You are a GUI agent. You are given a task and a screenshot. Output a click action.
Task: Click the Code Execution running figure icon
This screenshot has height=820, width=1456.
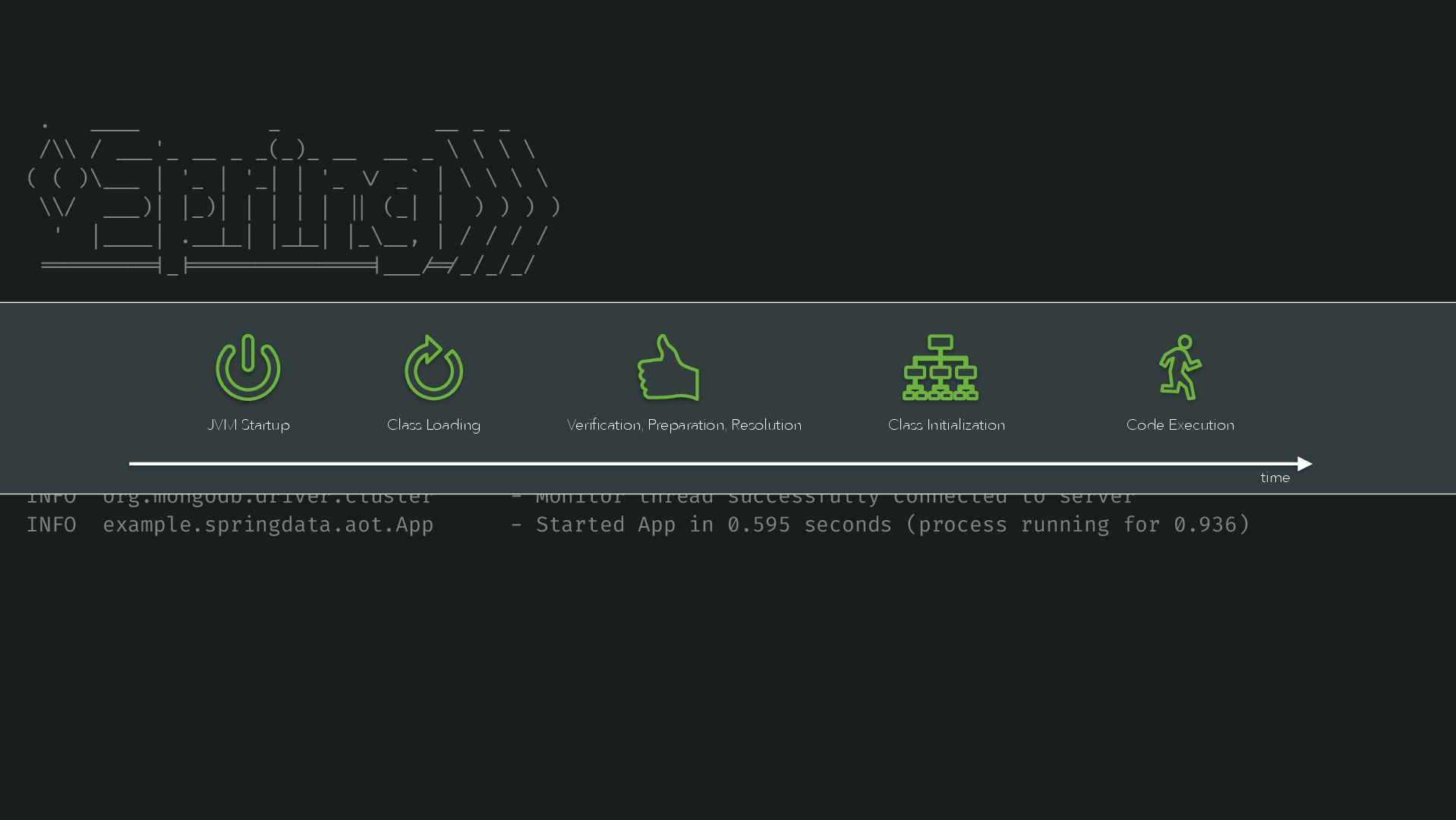coord(1180,367)
